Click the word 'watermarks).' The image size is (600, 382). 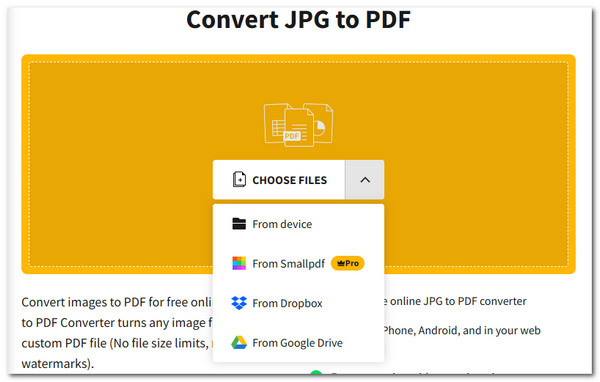[x=58, y=363]
